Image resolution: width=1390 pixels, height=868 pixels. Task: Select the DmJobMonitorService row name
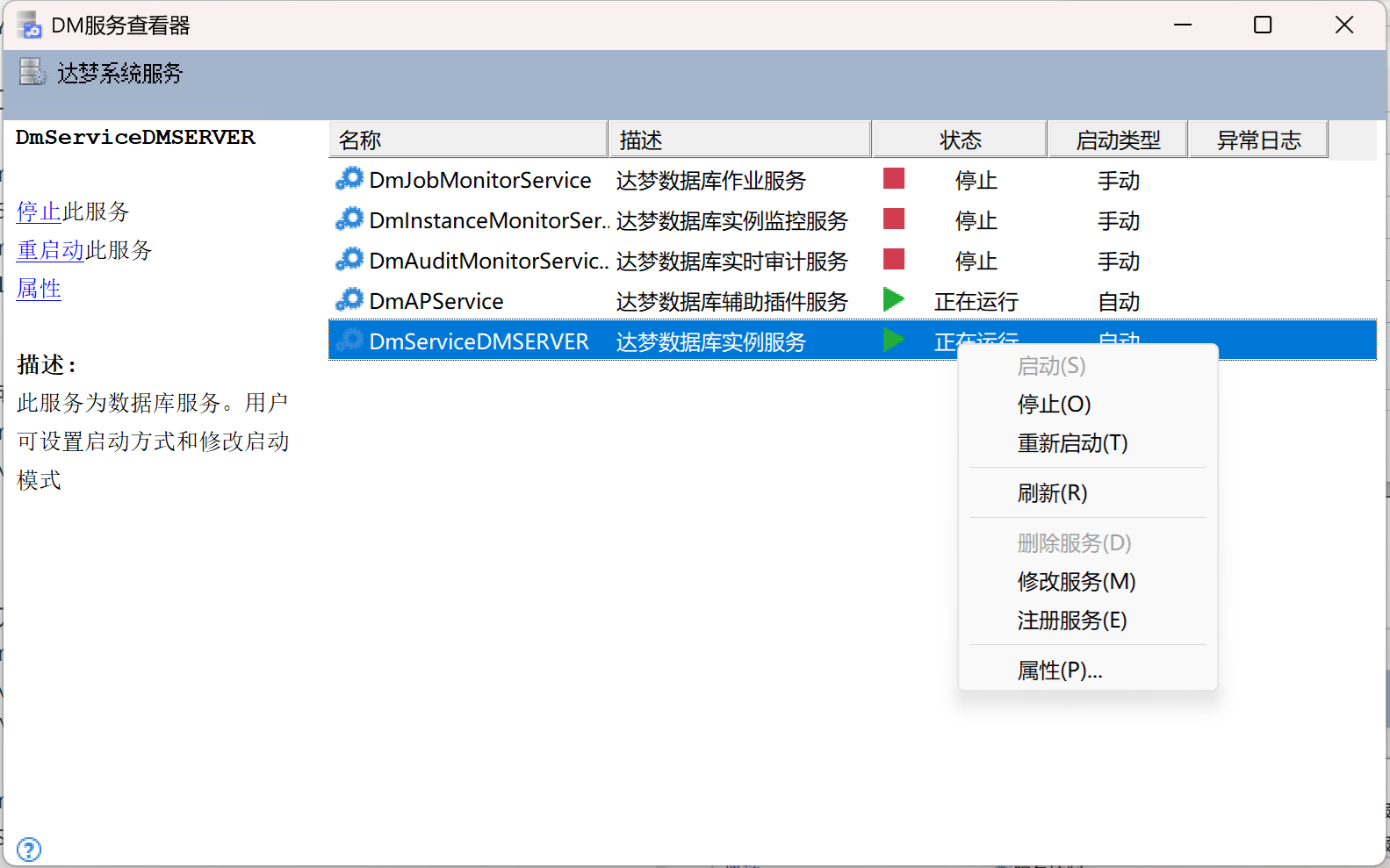[480, 180]
